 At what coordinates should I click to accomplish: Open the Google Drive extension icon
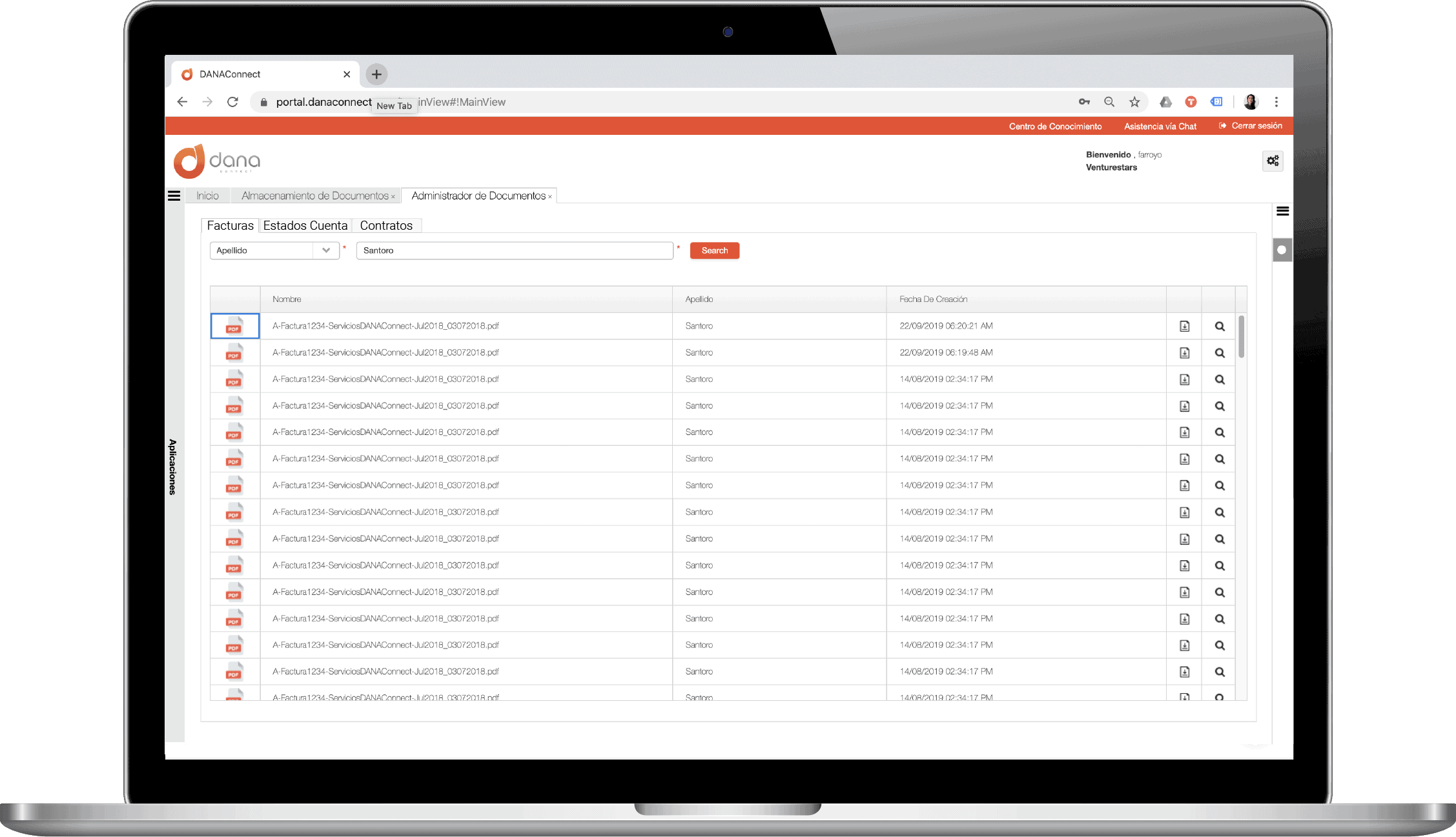click(1165, 102)
